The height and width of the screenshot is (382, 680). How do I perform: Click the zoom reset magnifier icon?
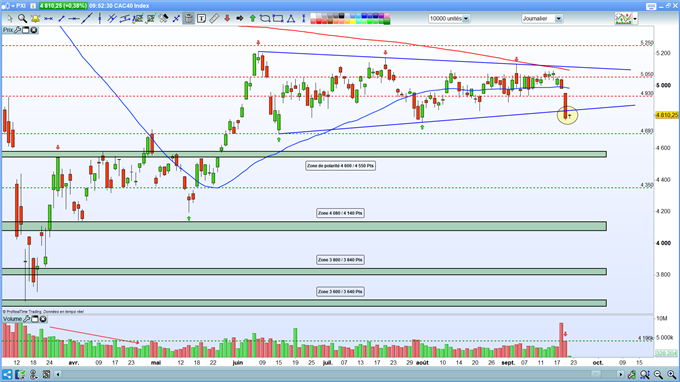click(645, 374)
